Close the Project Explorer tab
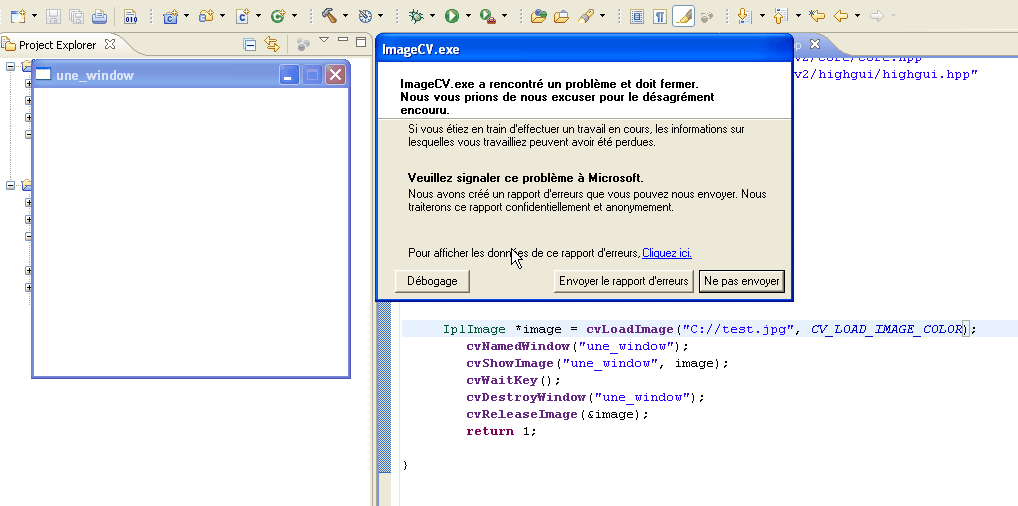 110,44
